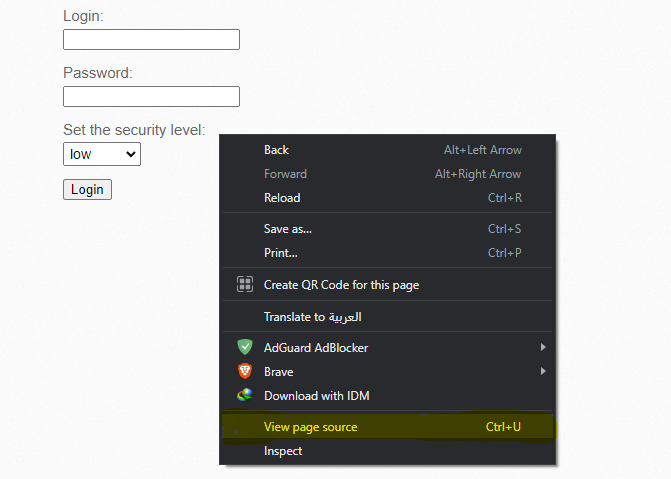Screen dimensions: 671x479
Task: Click the QR code icon in the menu
Action: 245,284
